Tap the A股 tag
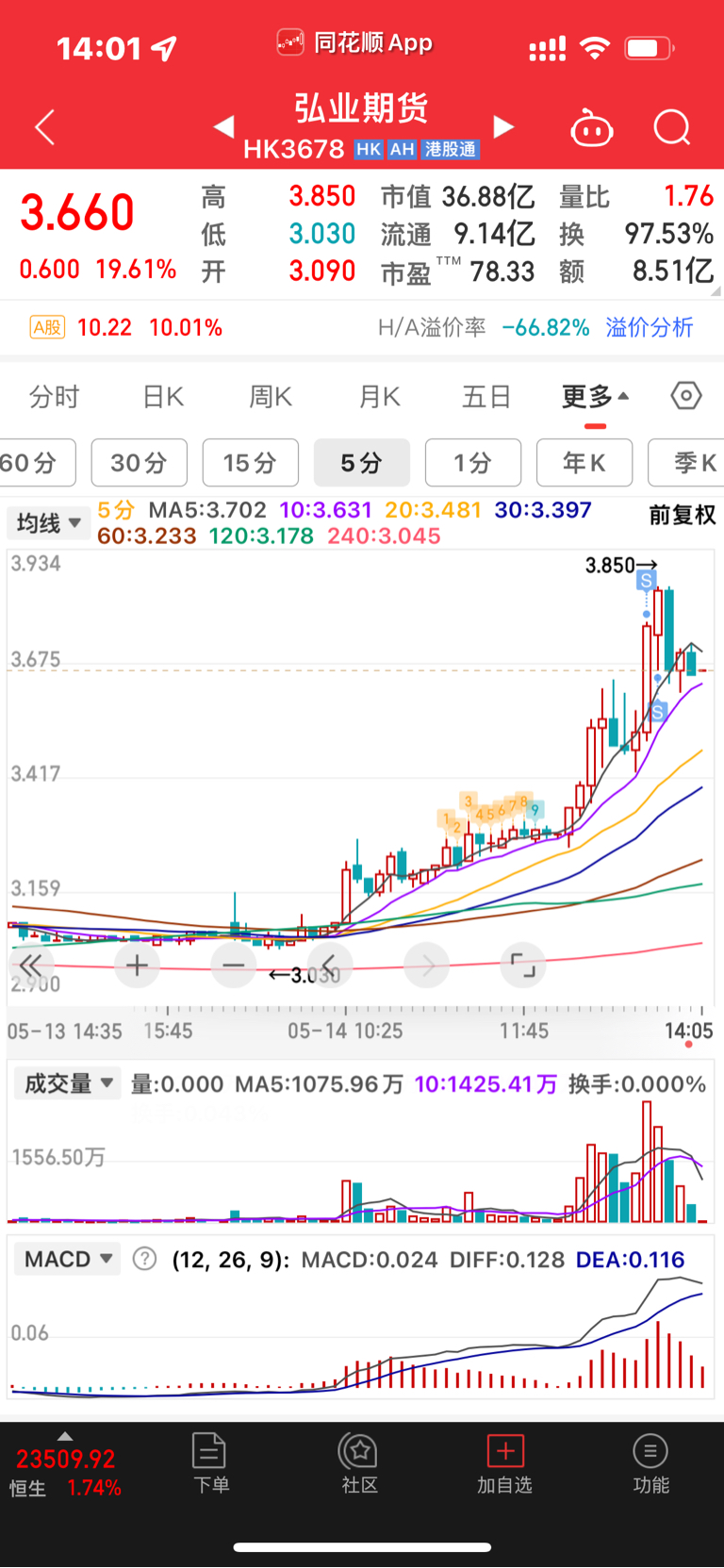Screen dimensions: 724x1568 pyautogui.click(x=47, y=327)
